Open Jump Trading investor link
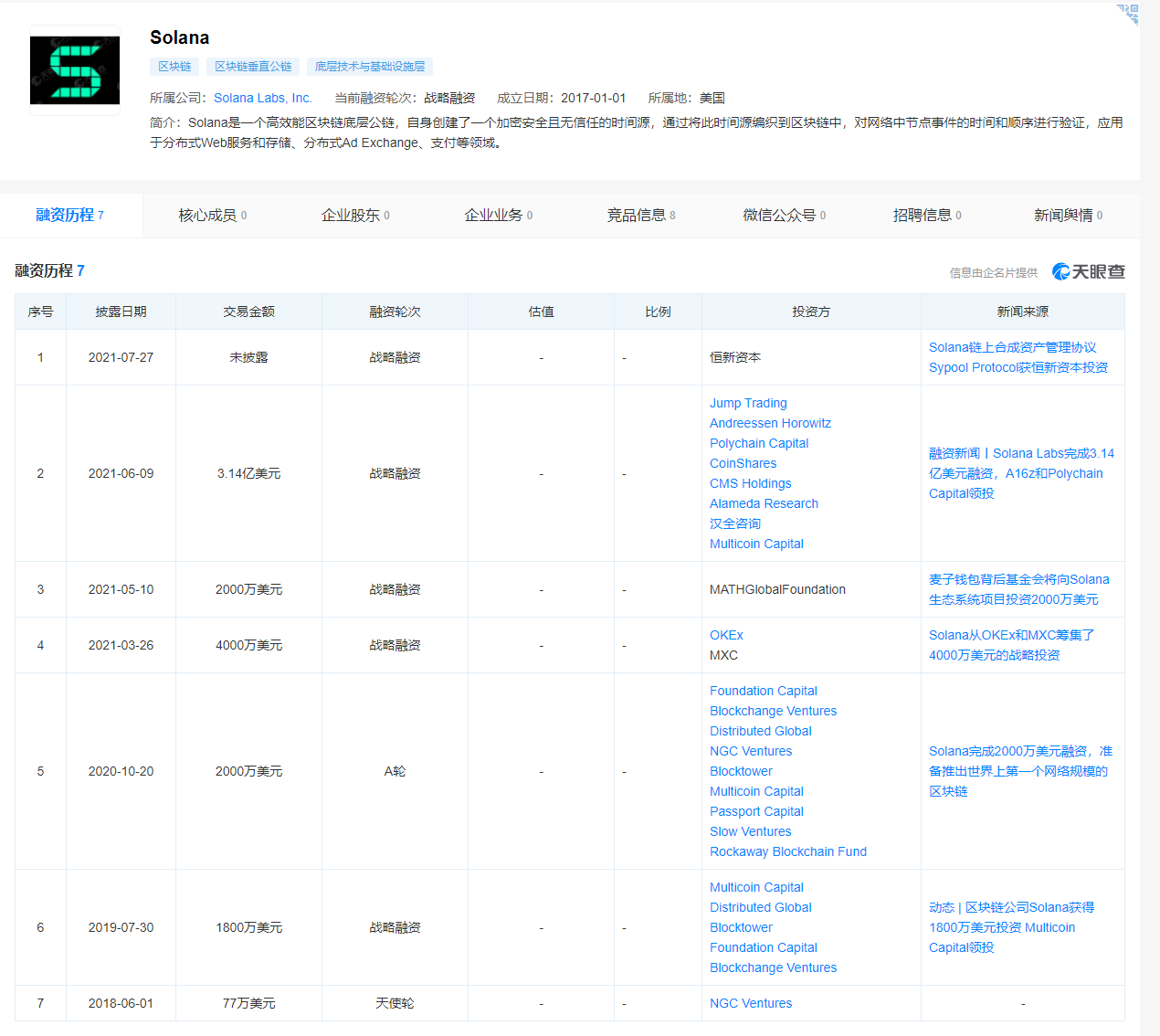 [x=748, y=403]
